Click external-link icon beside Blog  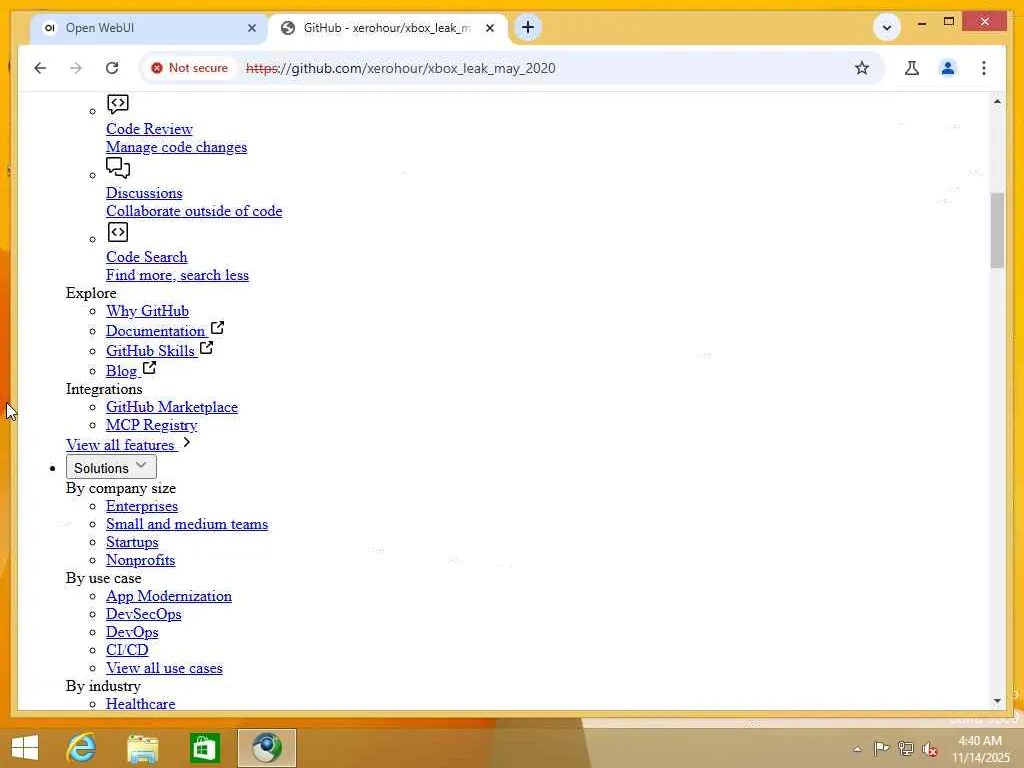[x=150, y=368]
